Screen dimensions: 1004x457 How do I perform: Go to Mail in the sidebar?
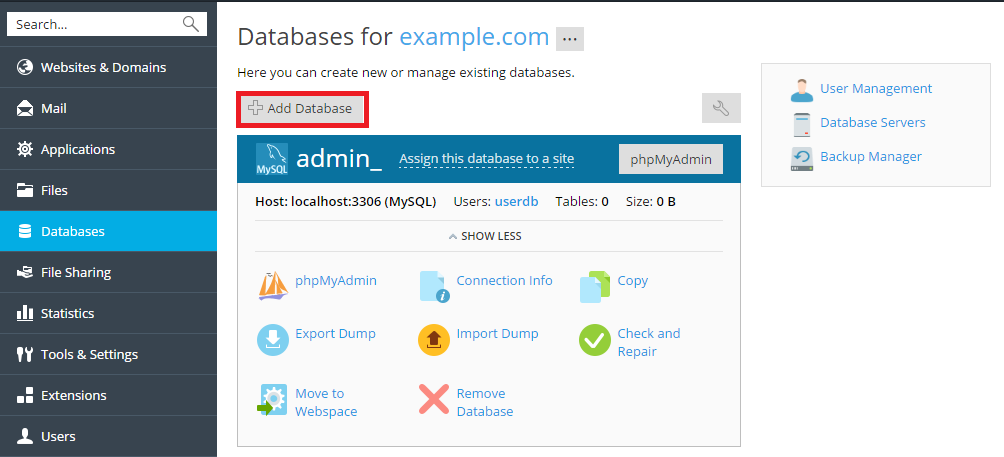click(x=54, y=108)
